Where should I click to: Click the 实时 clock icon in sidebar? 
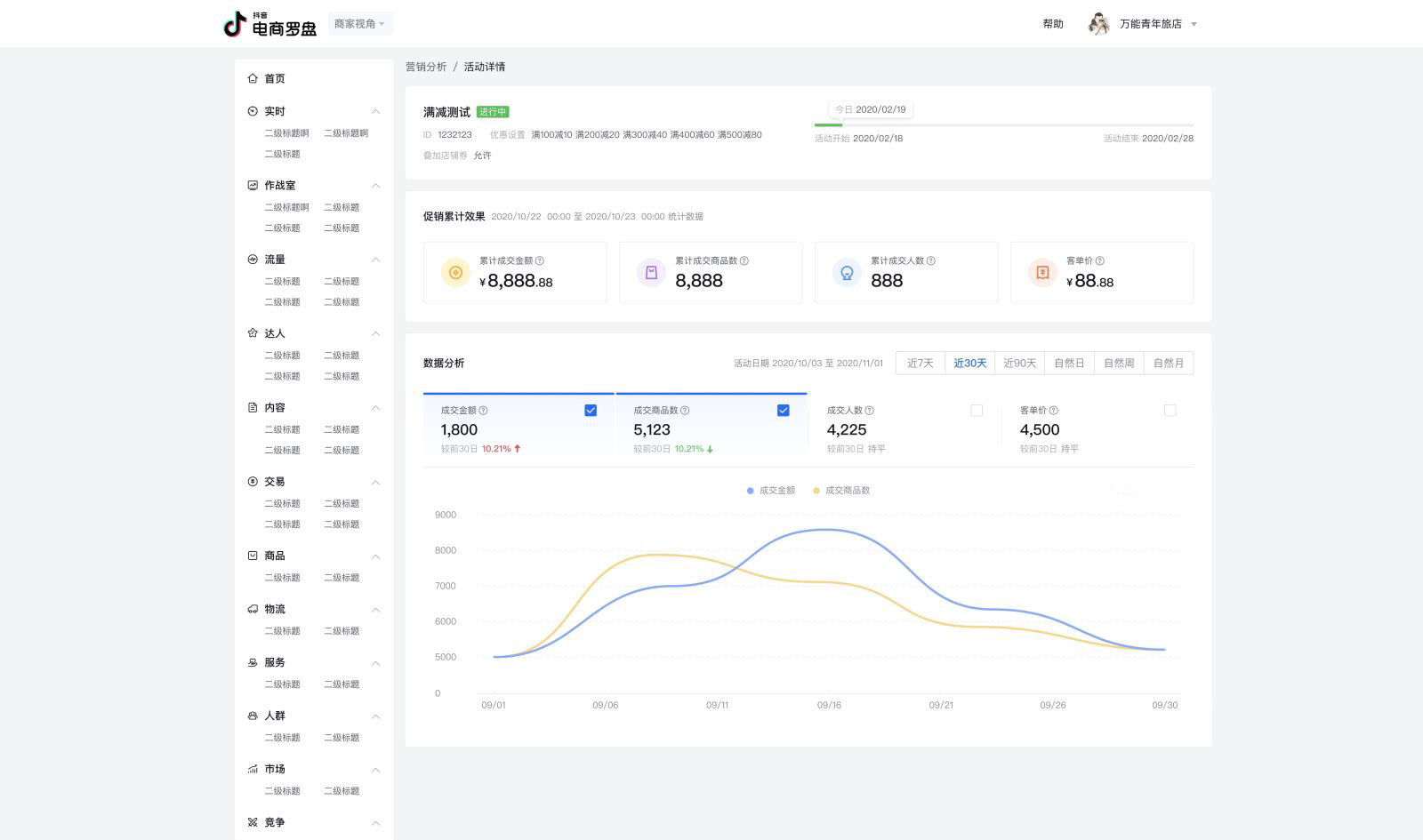pyautogui.click(x=253, y=111)
